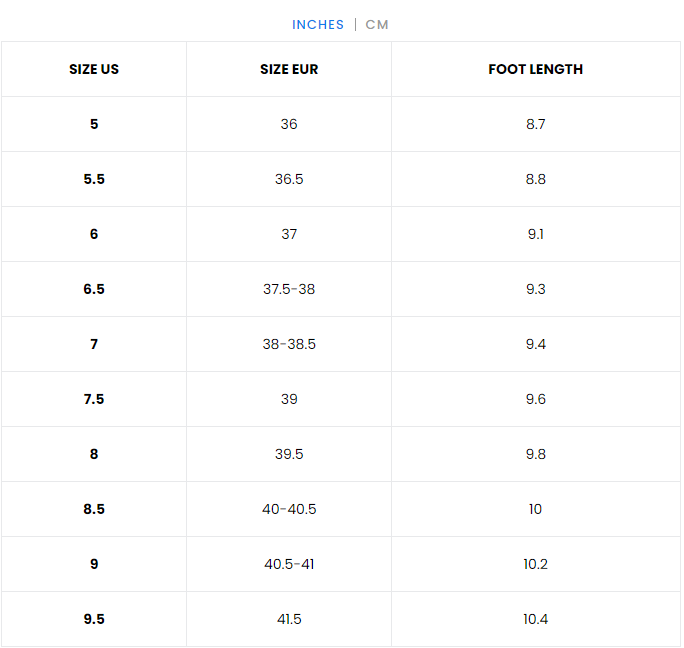
Task: Click EUR size 37.5-38 cell
Action: [289, 289]
